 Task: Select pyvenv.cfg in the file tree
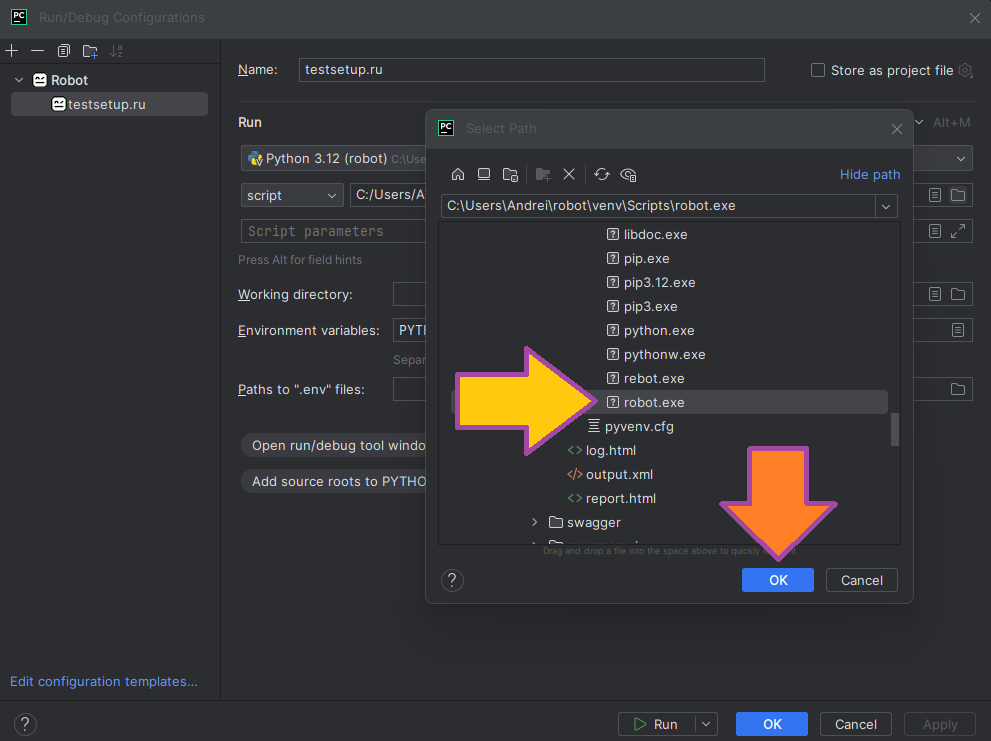click(x=639, y=427)
